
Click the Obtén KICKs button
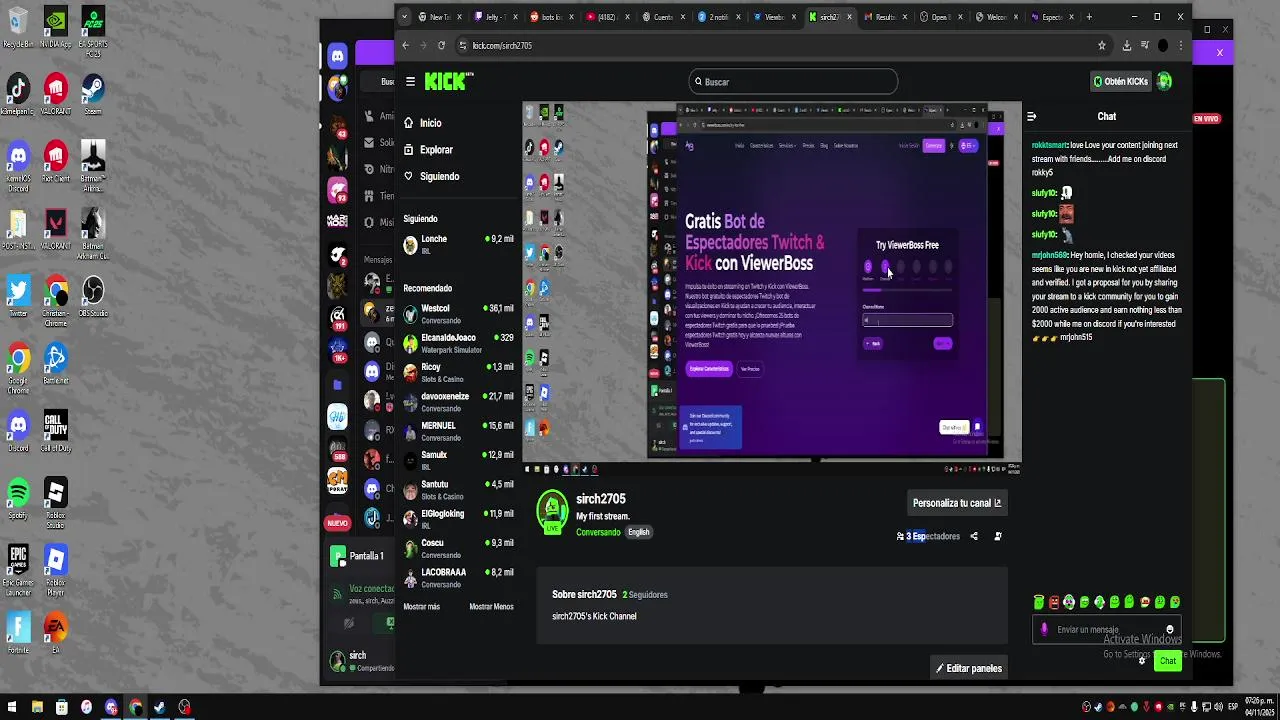tap(1121, 82)
